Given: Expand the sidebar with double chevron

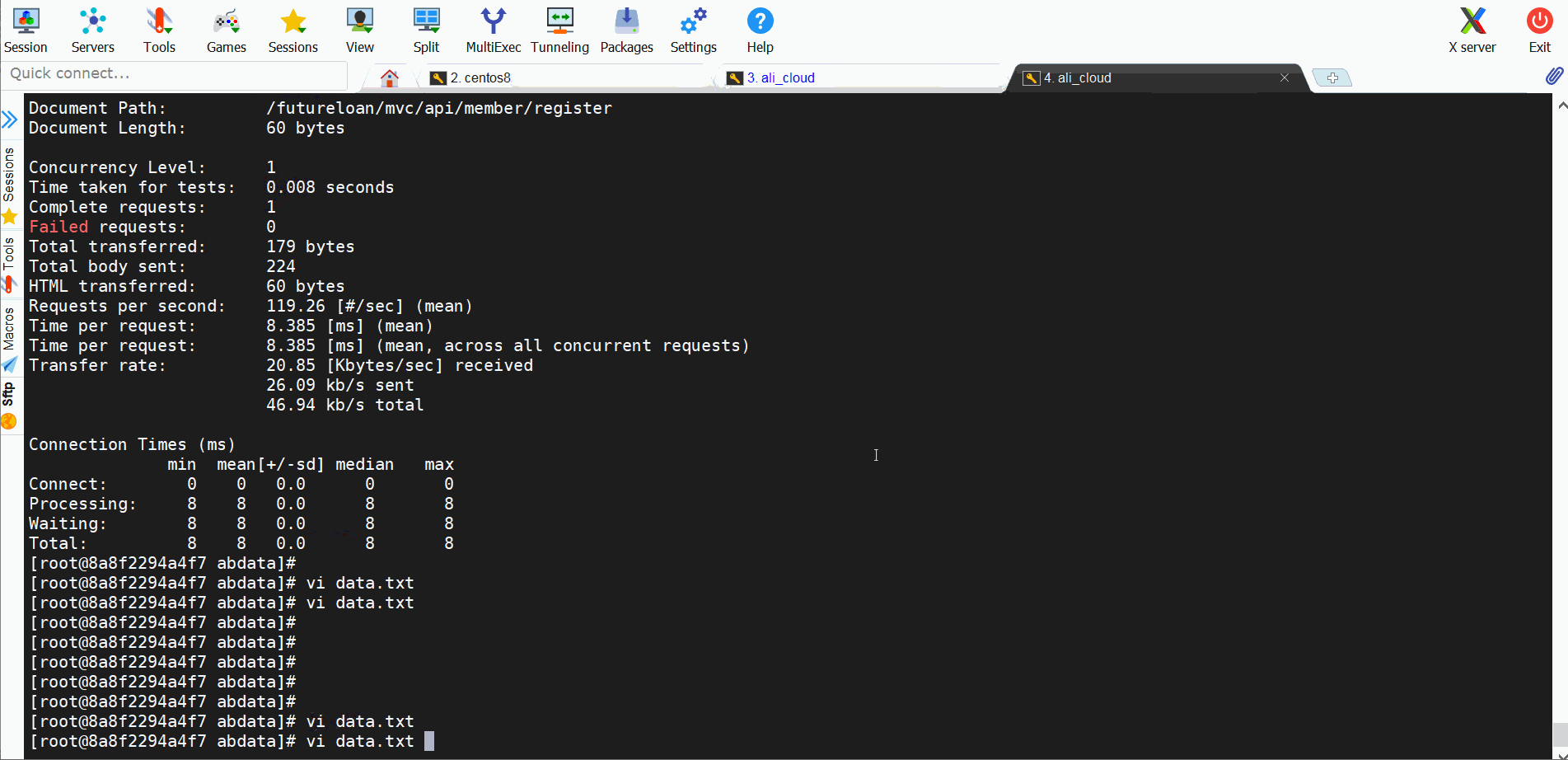Looking at the screenshot, I should coord(10,120).
